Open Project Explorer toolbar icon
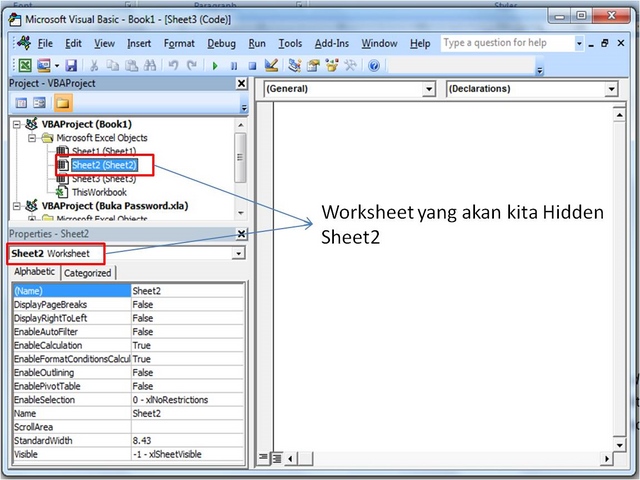The height and width of the screenshot is (480, 640). tap(294, 65)
